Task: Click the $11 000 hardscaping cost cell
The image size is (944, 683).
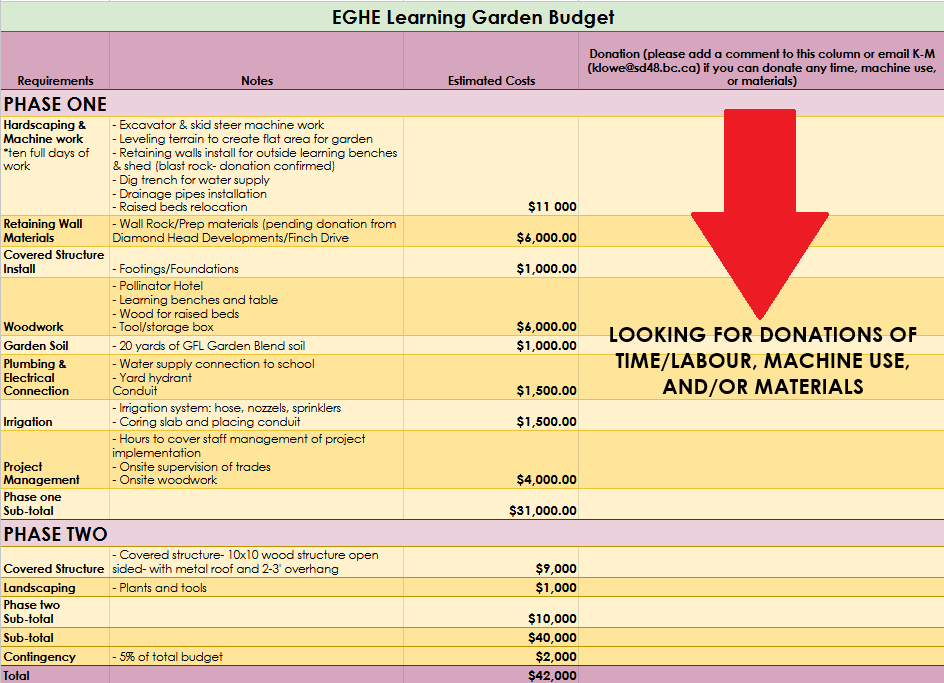Action: [552, 207]
